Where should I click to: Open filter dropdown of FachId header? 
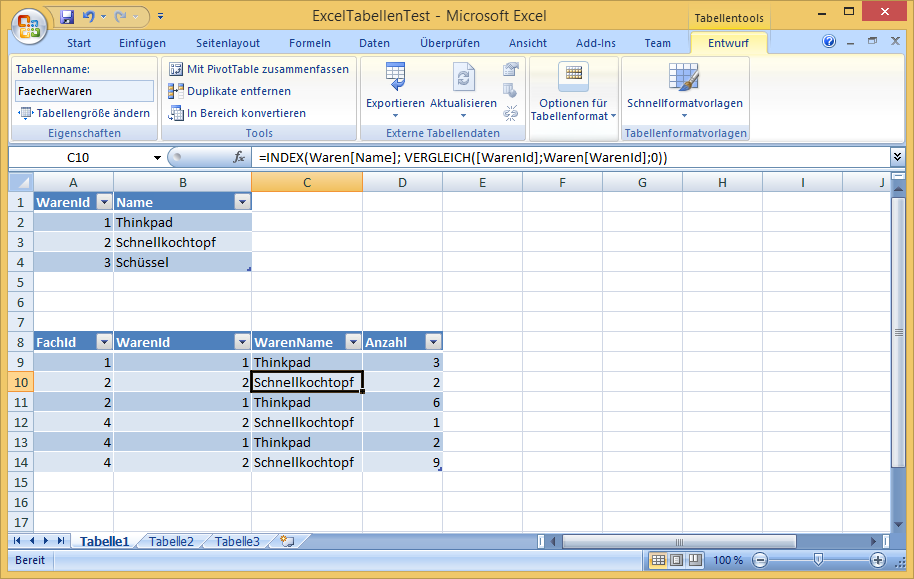[104, 342]
